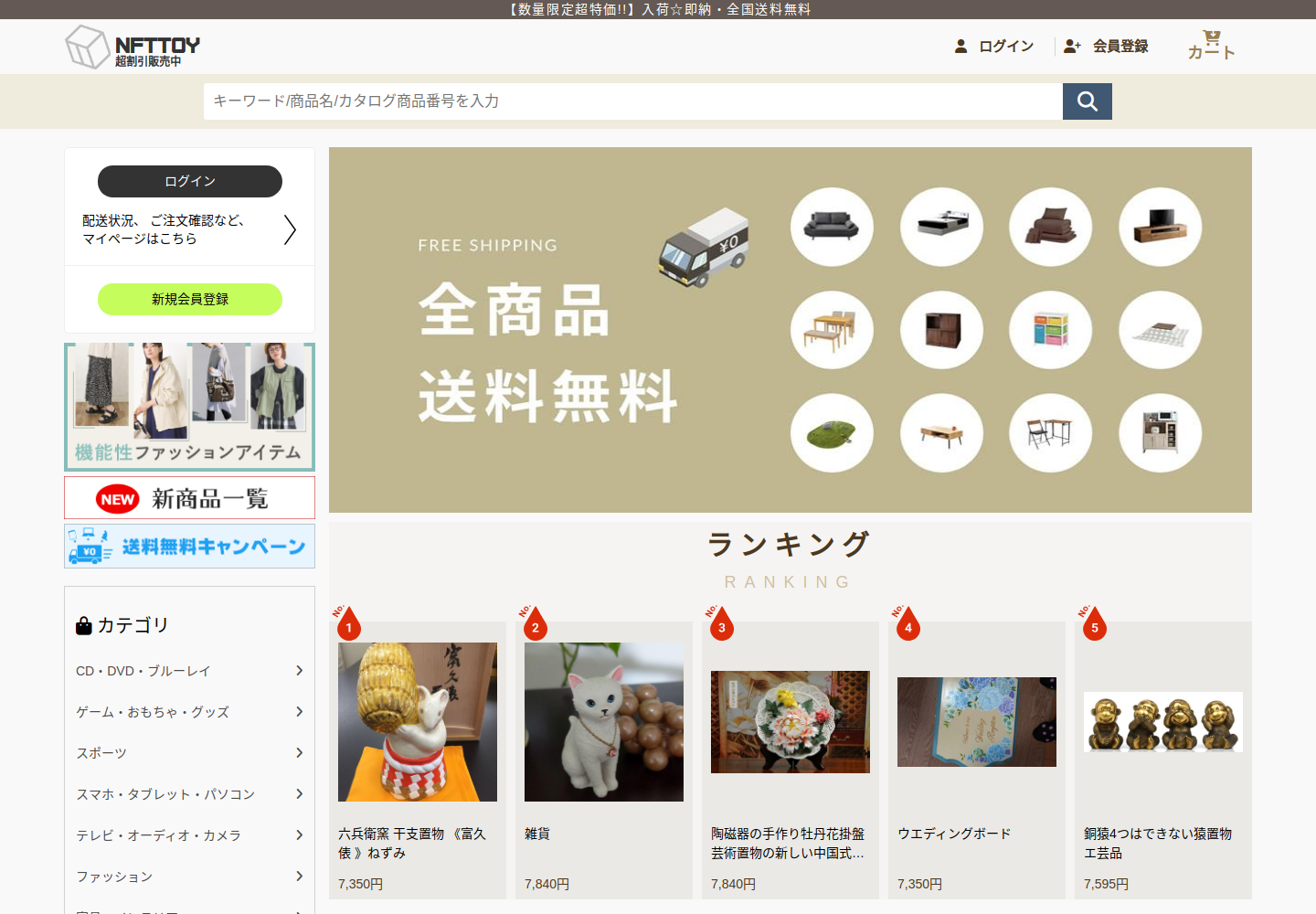The width and height of the screenshot is (1316, 914).
Task: Expand テレビ・オーディオ・カメラ category chevron
Action: coord(299,835)
